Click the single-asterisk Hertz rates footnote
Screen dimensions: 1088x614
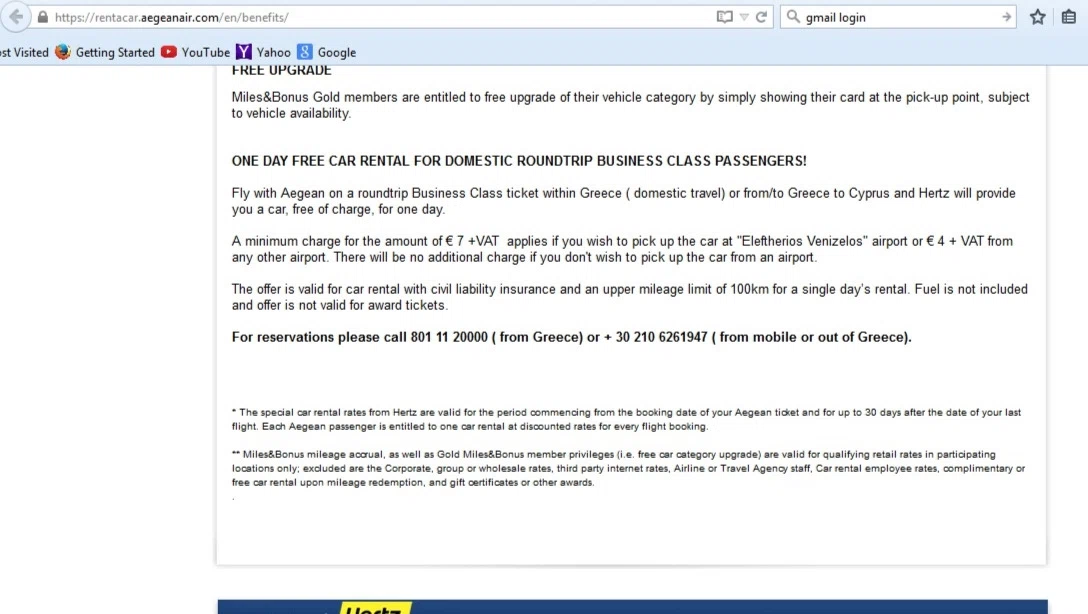[x=627, y=419]
